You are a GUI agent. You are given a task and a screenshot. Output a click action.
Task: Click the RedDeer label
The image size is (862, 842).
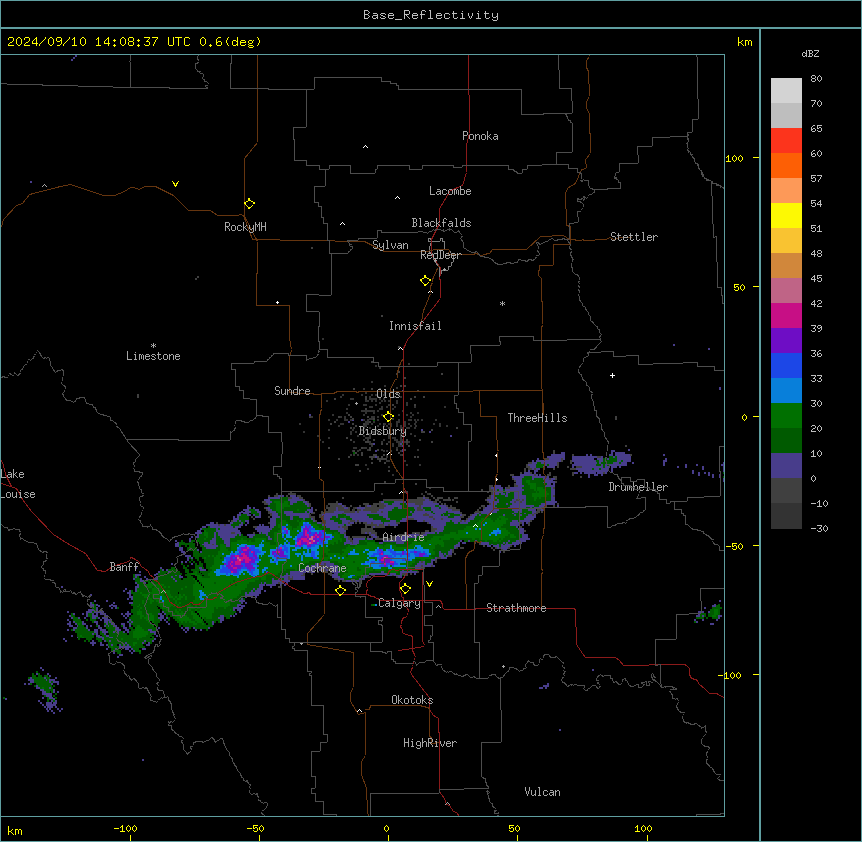point(440,255)
